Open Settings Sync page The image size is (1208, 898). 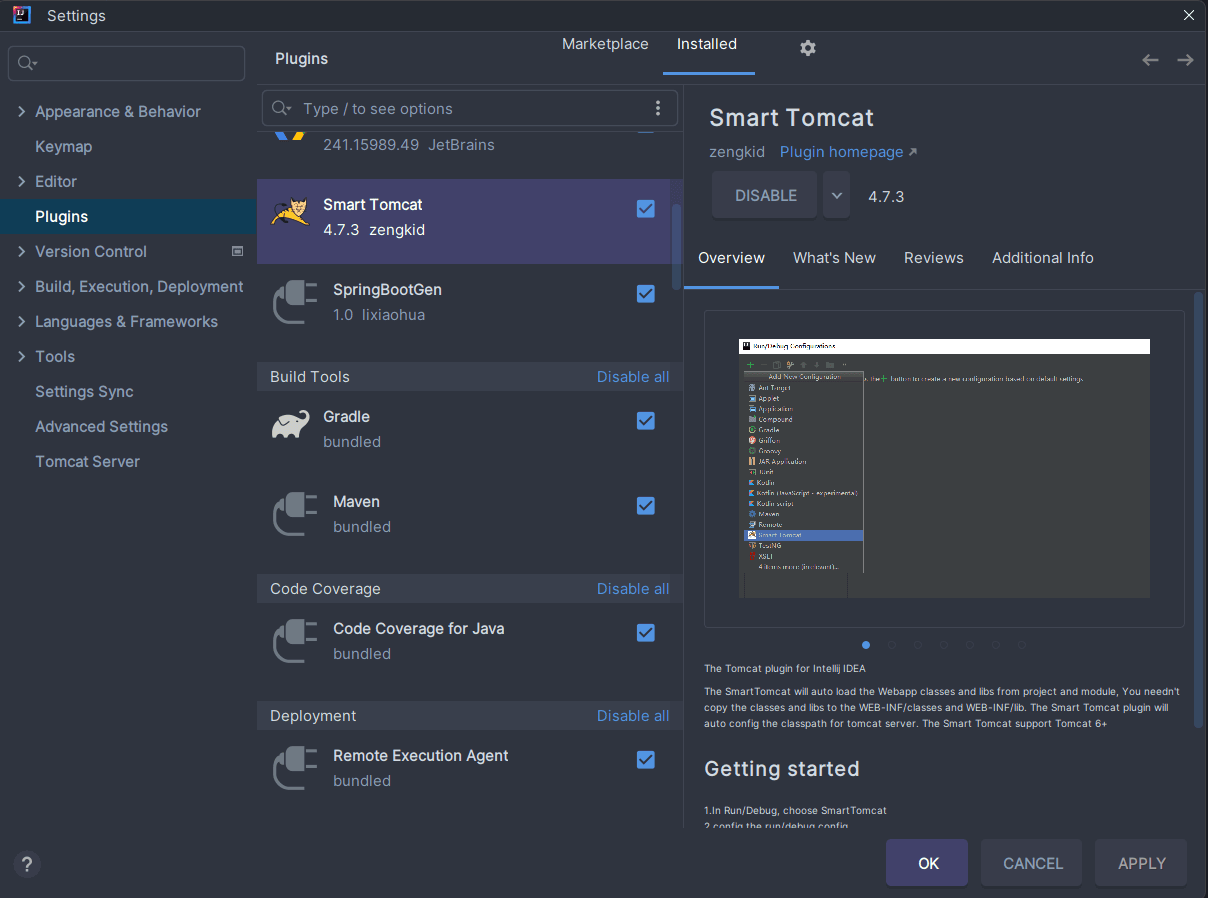pos(84,392)
